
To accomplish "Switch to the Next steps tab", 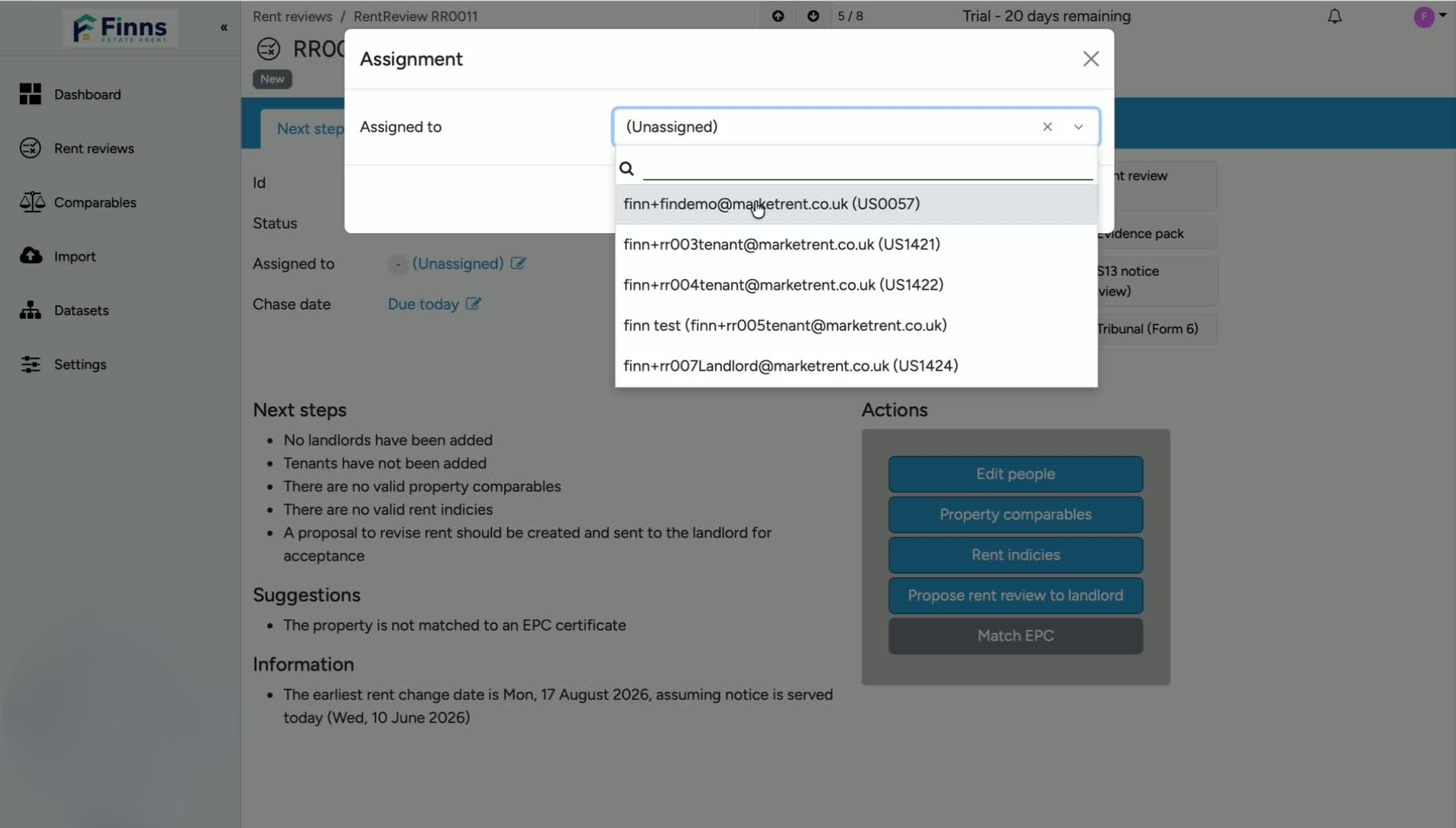I will point(310,129).
